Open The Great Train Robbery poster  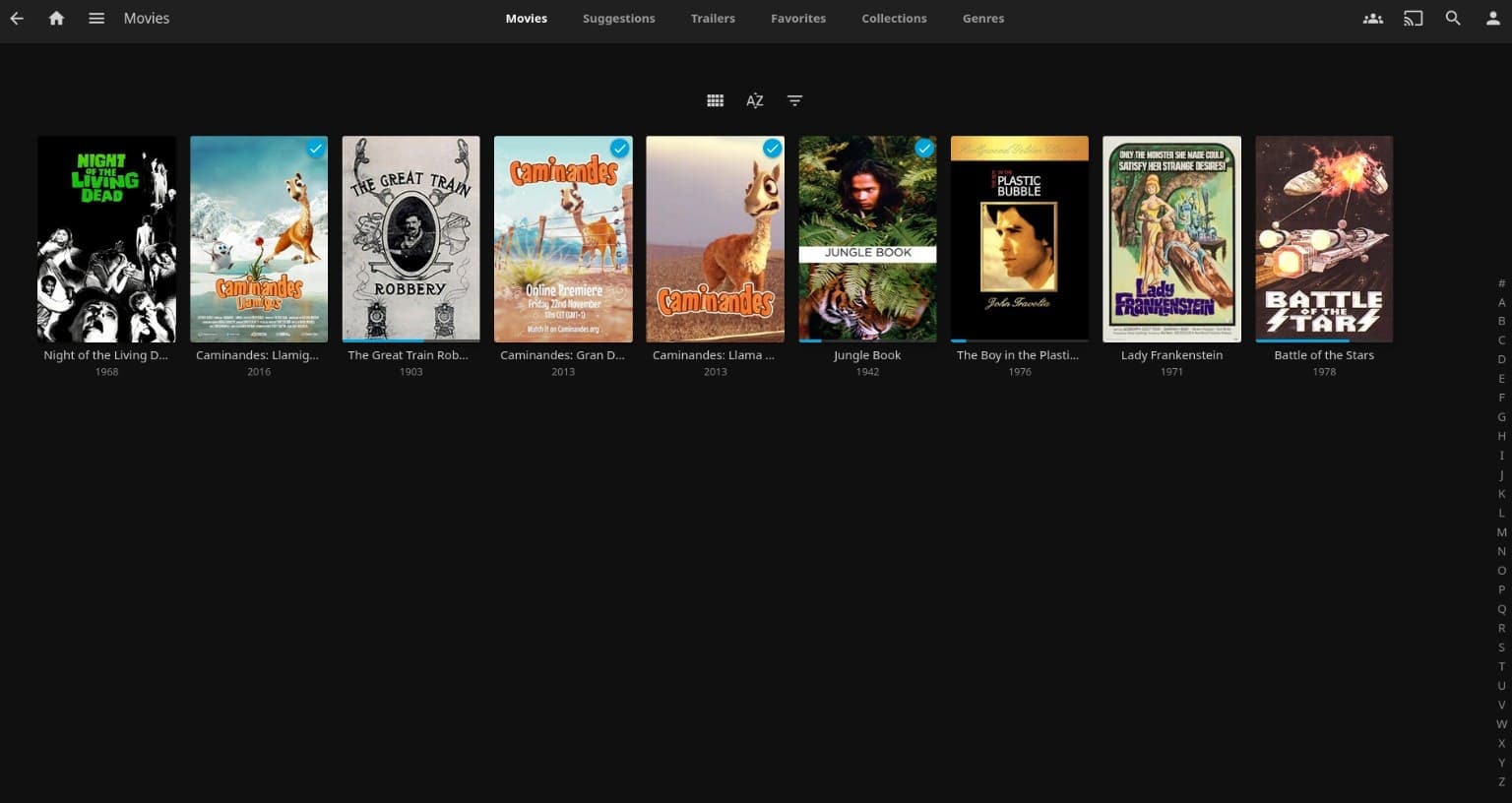[x=410, y=239]
